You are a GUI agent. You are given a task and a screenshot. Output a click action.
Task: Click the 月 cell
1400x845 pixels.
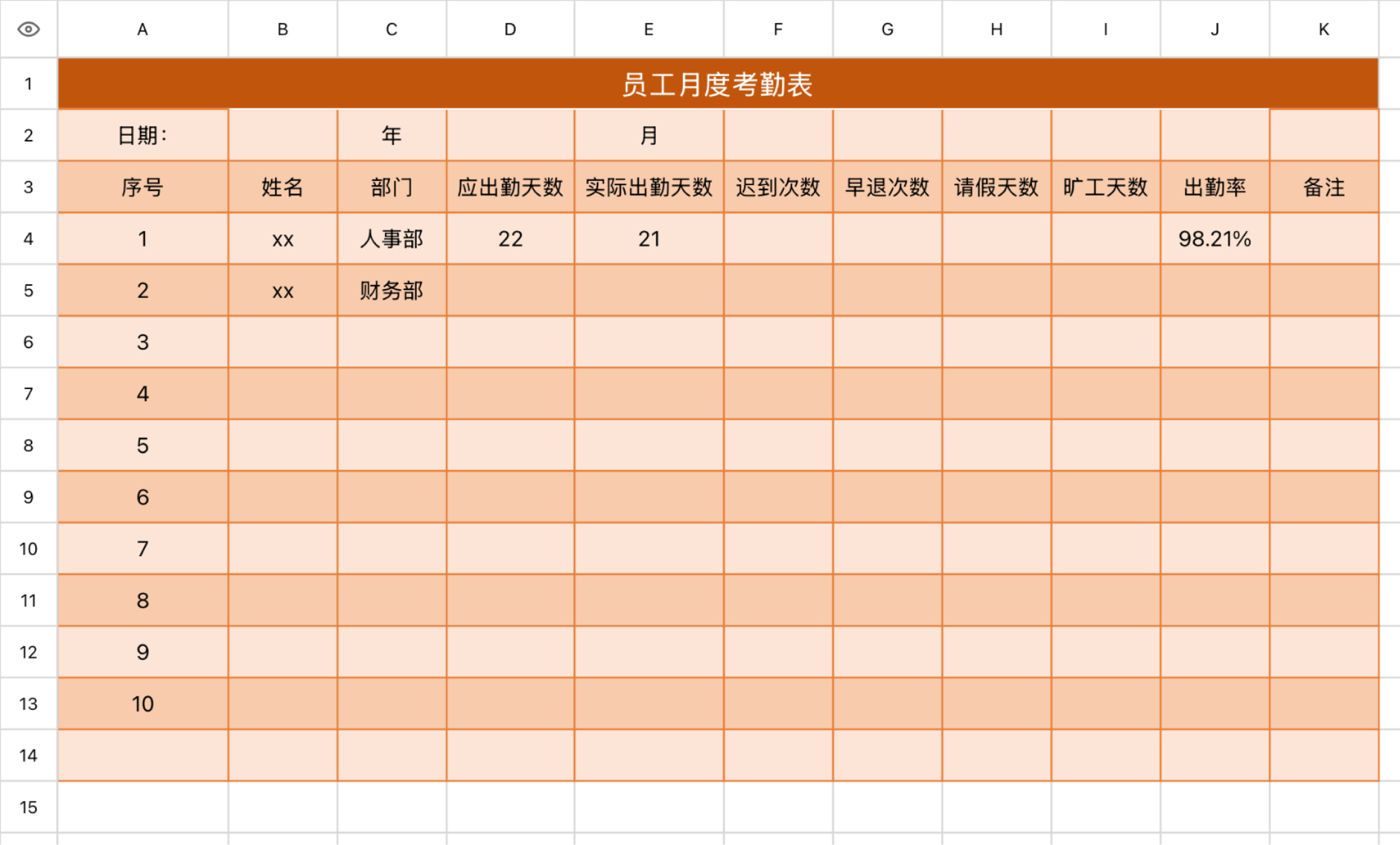649,135
